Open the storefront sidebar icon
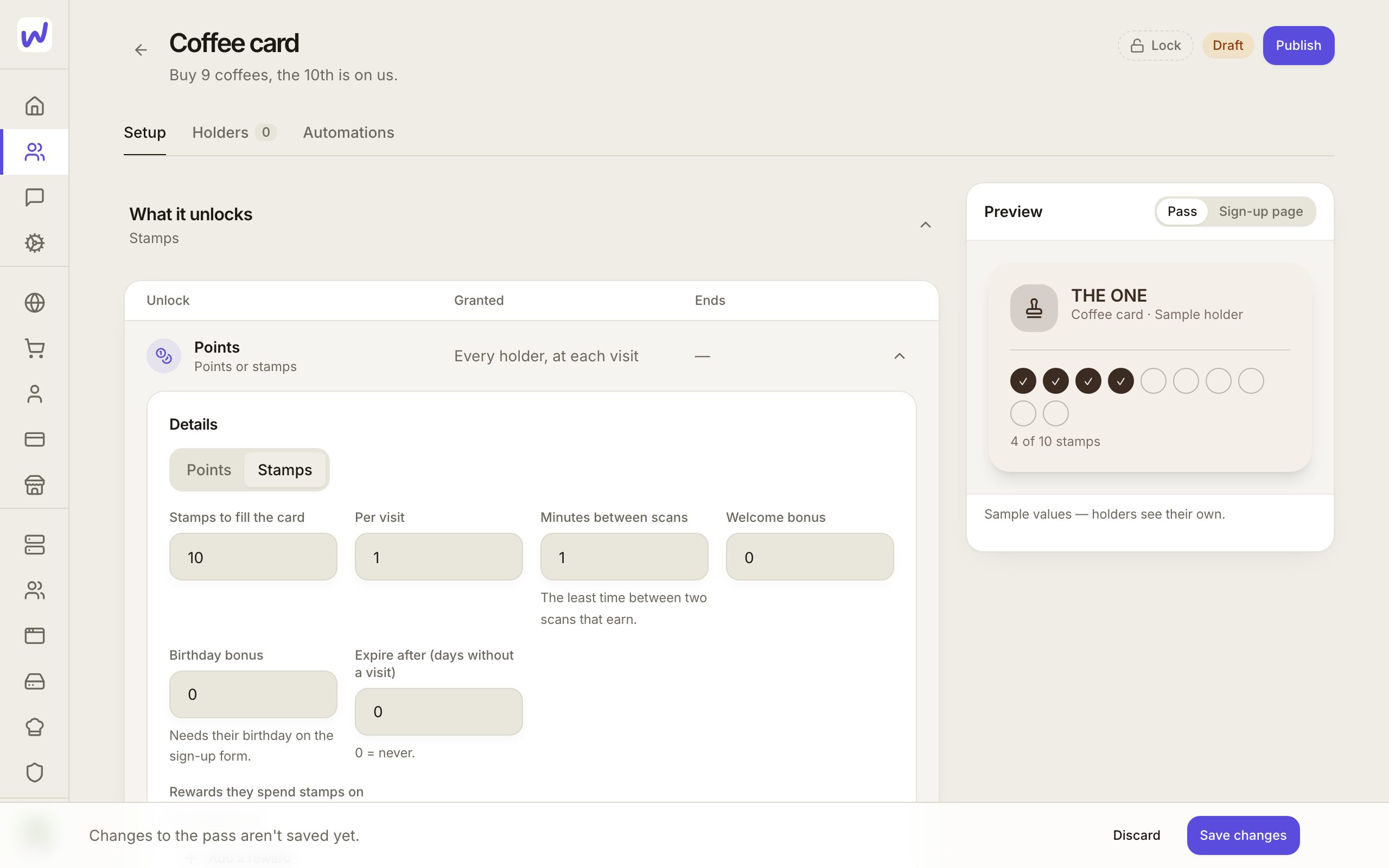The height and width of the screenshot is (868, 1389). 34,485
